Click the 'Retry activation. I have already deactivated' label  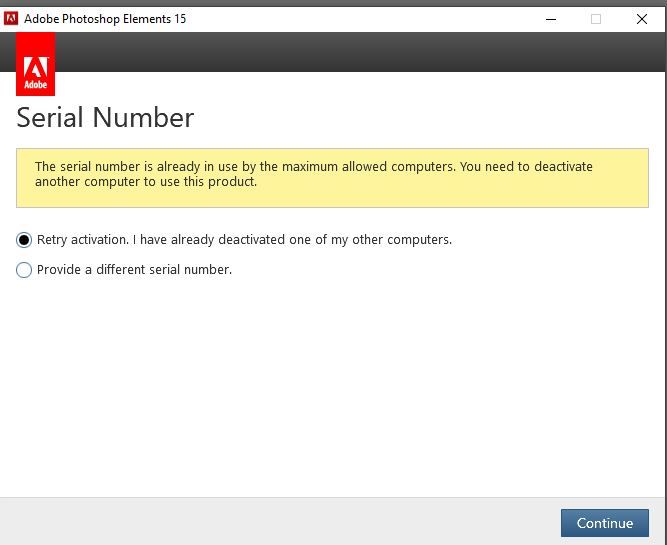pyautogui.click(x=244, y=240)
